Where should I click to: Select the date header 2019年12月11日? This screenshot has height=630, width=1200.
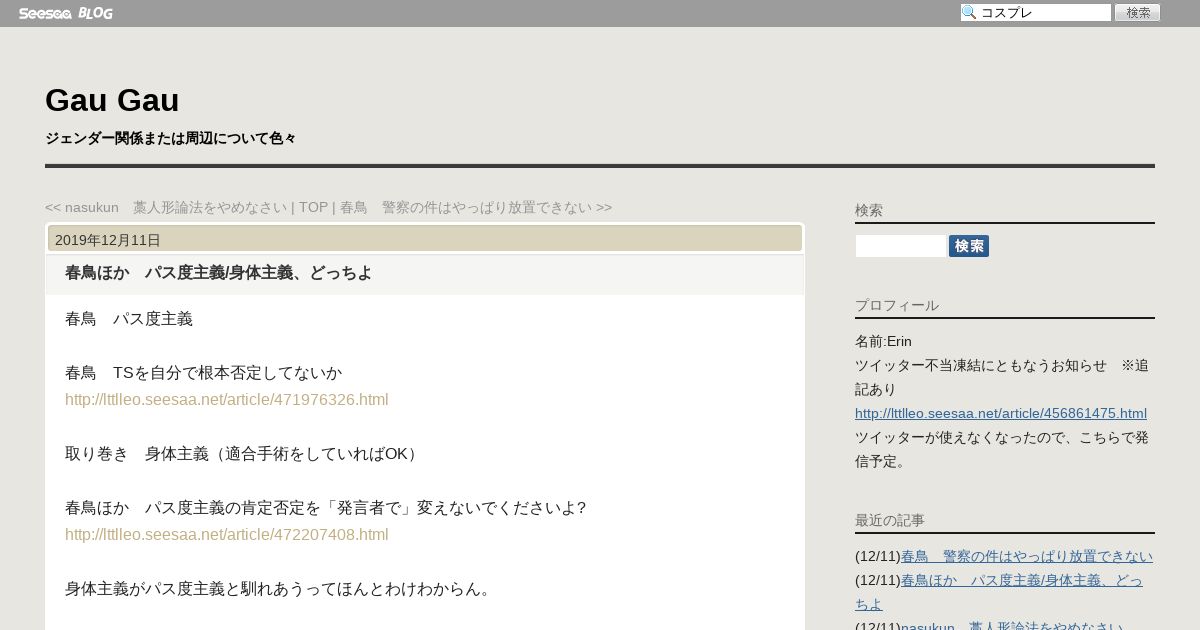click(108, 240)
